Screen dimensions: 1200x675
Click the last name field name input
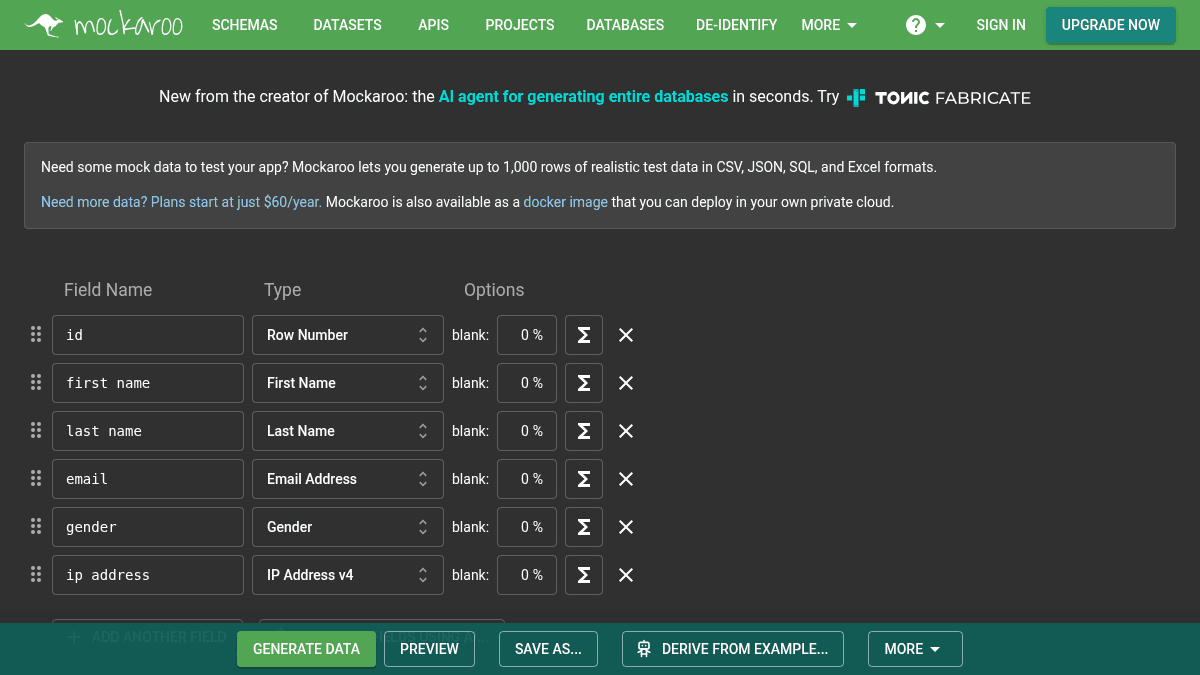coord(148,431)
